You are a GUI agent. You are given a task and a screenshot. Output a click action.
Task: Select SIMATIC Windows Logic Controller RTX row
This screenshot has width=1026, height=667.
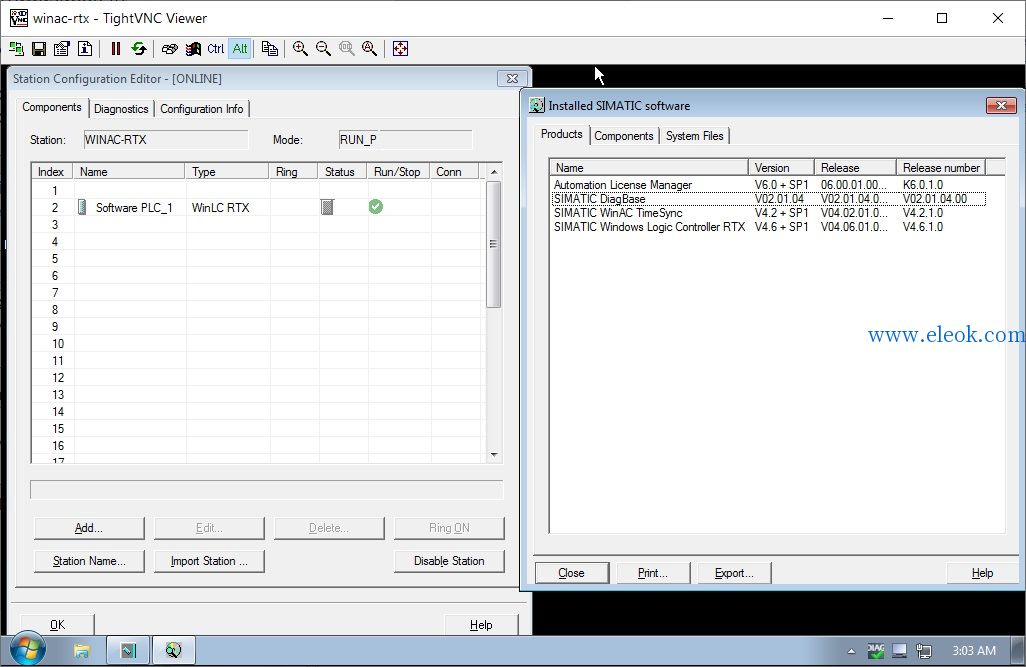[768, 227]
